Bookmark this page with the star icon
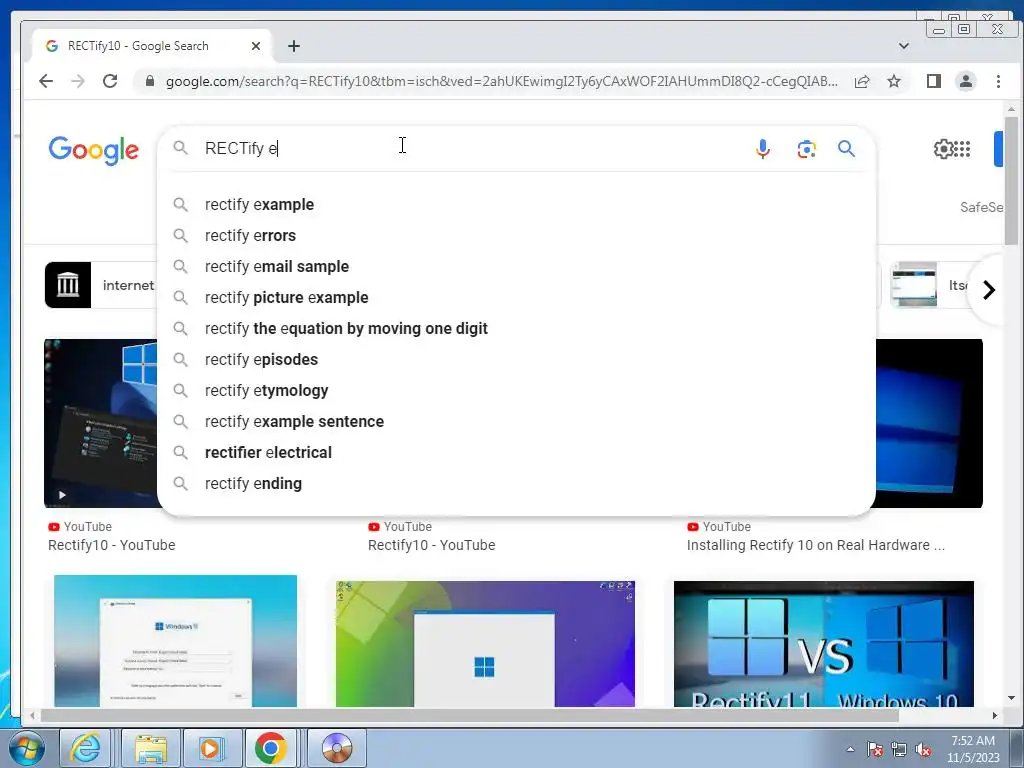The height and width of the screenshot is (768, 1024). pyautogui.click(x=894, y=81)
